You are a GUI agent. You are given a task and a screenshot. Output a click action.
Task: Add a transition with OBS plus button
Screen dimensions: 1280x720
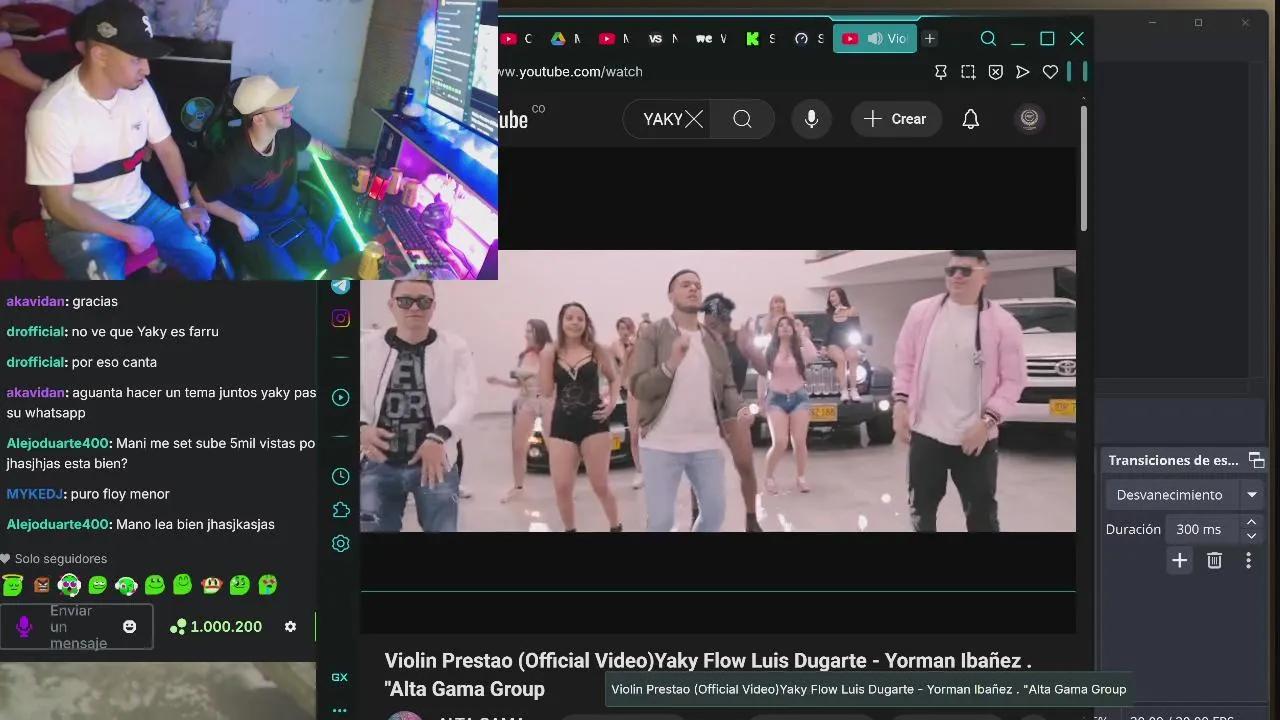point(1179,561)
